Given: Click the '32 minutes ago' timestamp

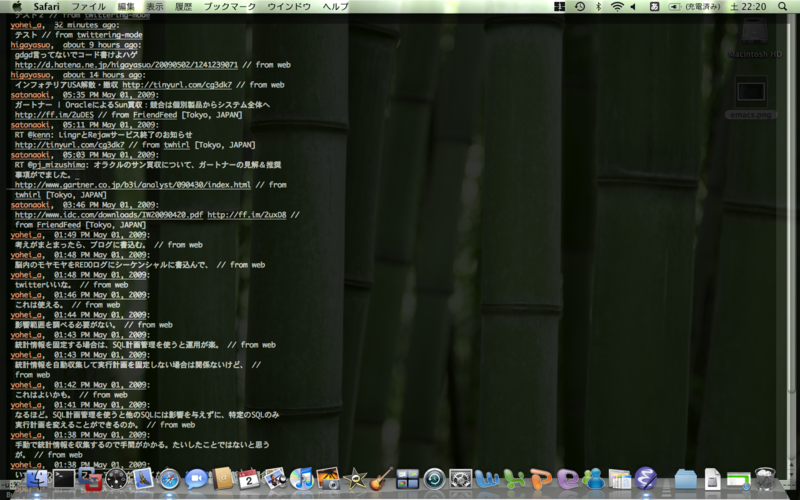Looking at the screenshot, I should click(86, 25).
